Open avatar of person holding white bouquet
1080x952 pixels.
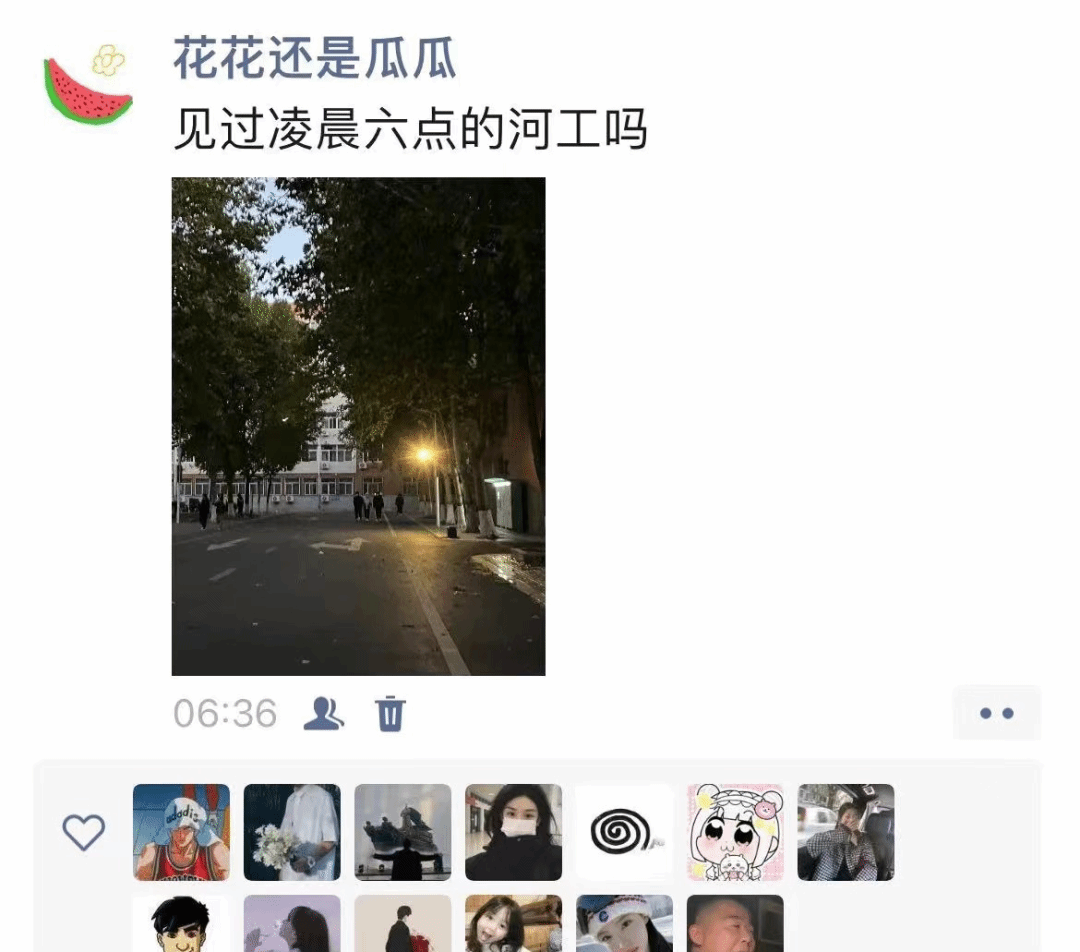click(292, 832)
